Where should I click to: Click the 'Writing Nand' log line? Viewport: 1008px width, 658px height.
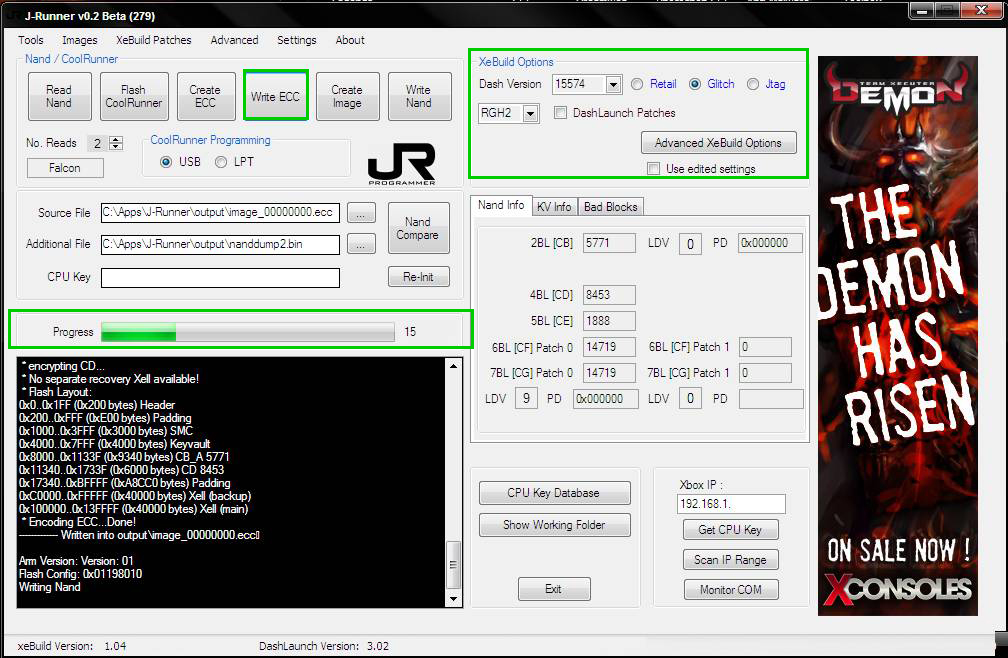50,587
